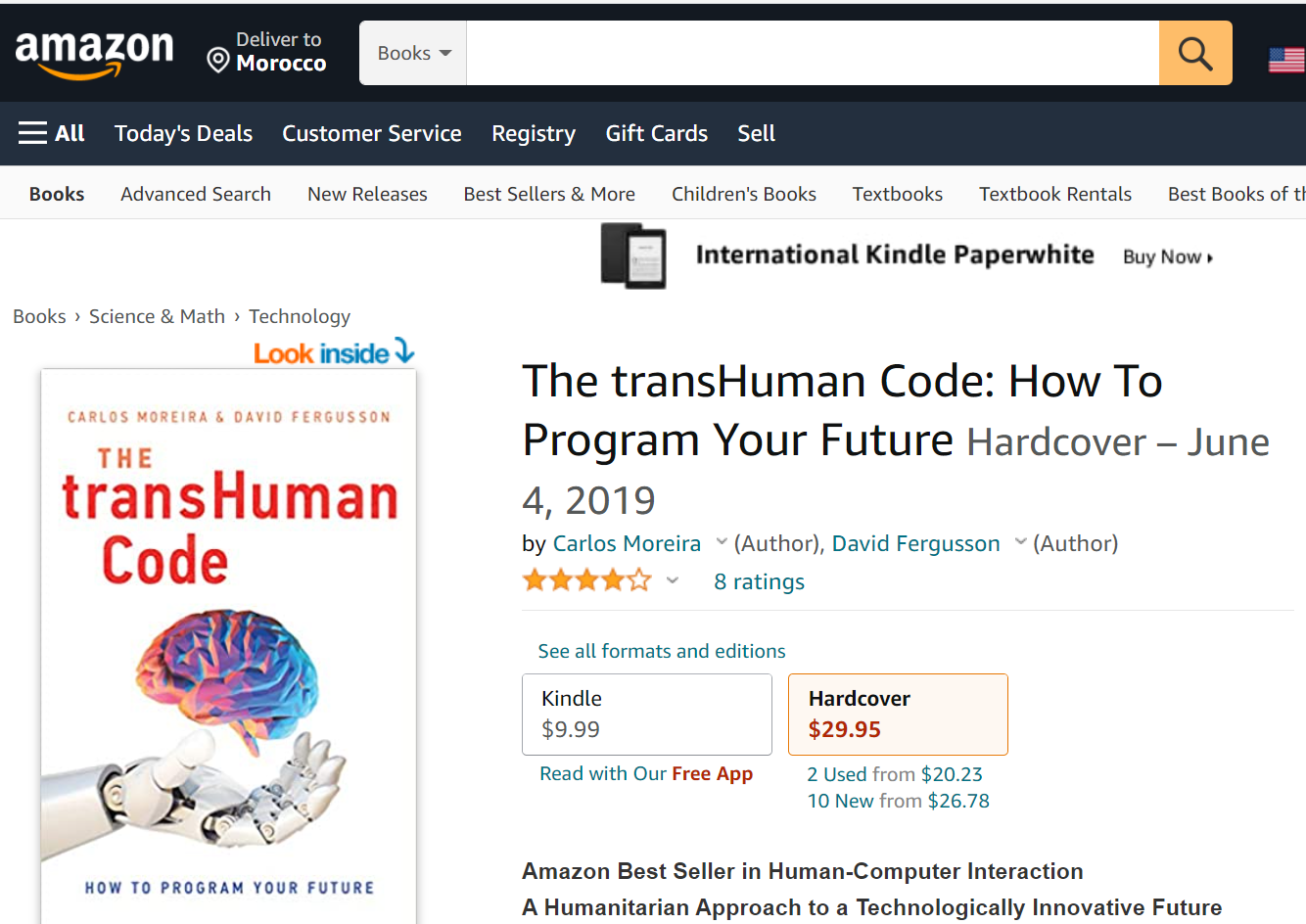Click See all formats and editions
1306x924 pixels.
pyautogui.click(x=661, y=651)
